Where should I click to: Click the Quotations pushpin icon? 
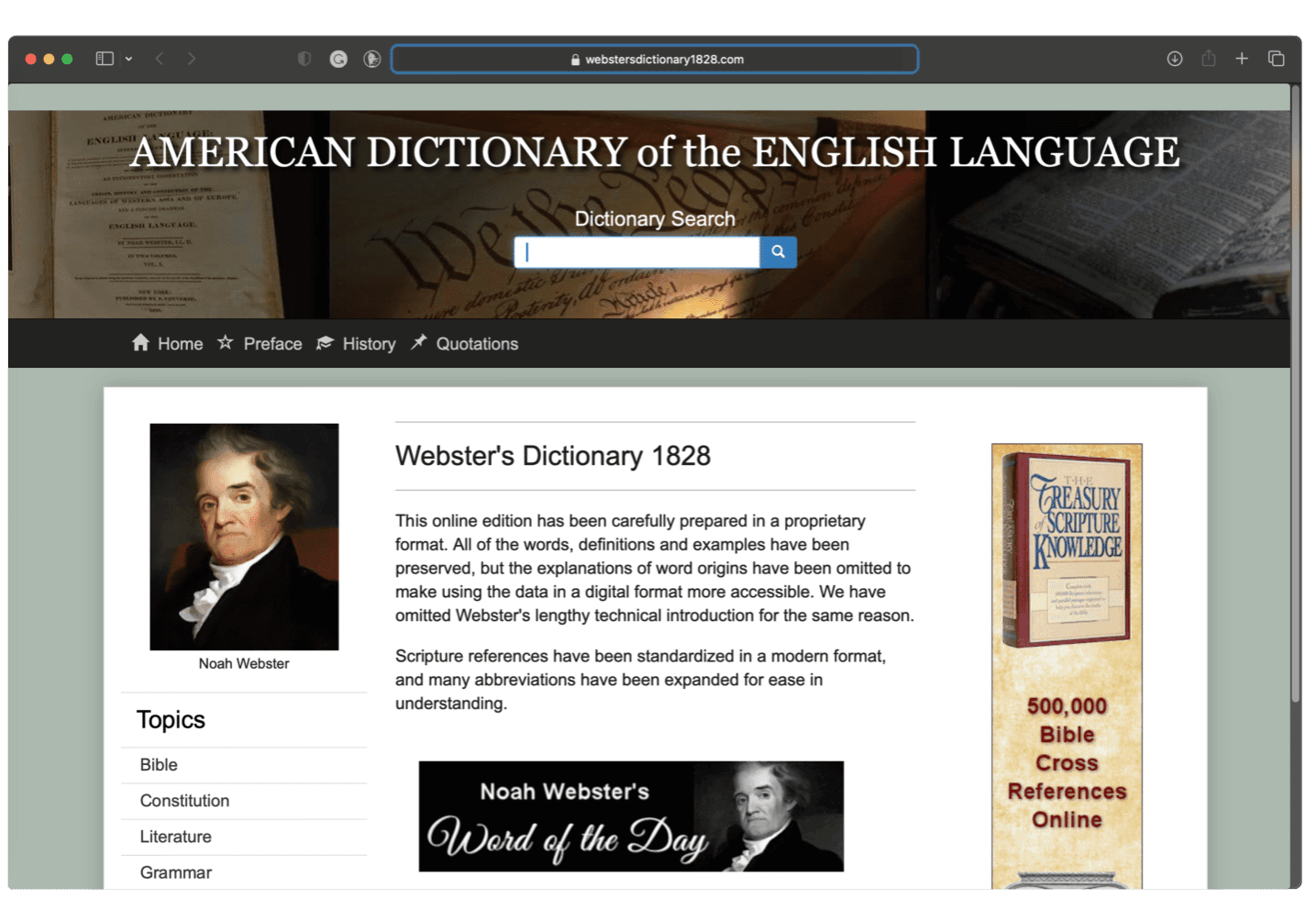pos(418,342)
